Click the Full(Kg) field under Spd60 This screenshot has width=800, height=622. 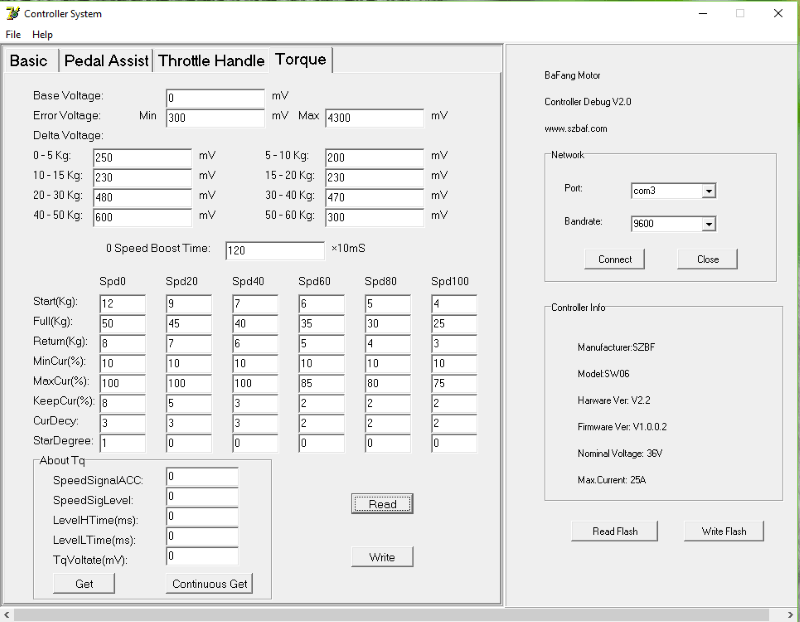coord(321,324)
